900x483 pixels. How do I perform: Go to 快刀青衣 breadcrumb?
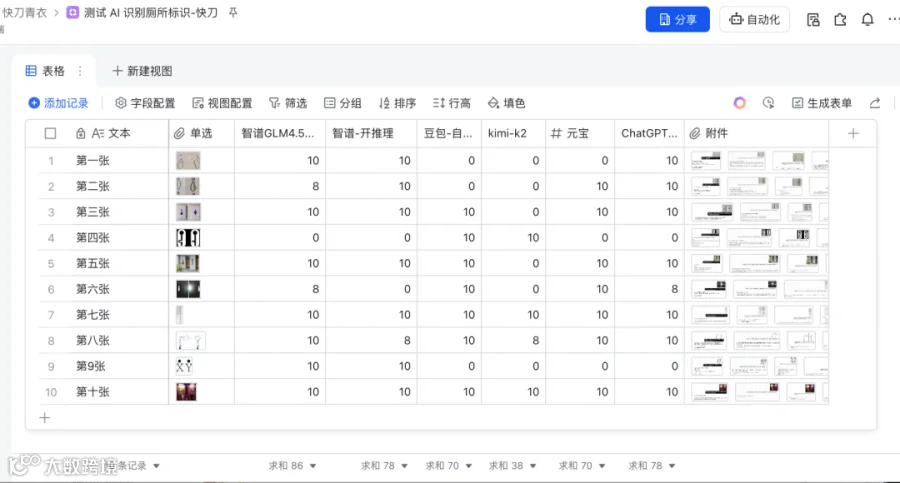pyautogui.click(x=24, y=13)
